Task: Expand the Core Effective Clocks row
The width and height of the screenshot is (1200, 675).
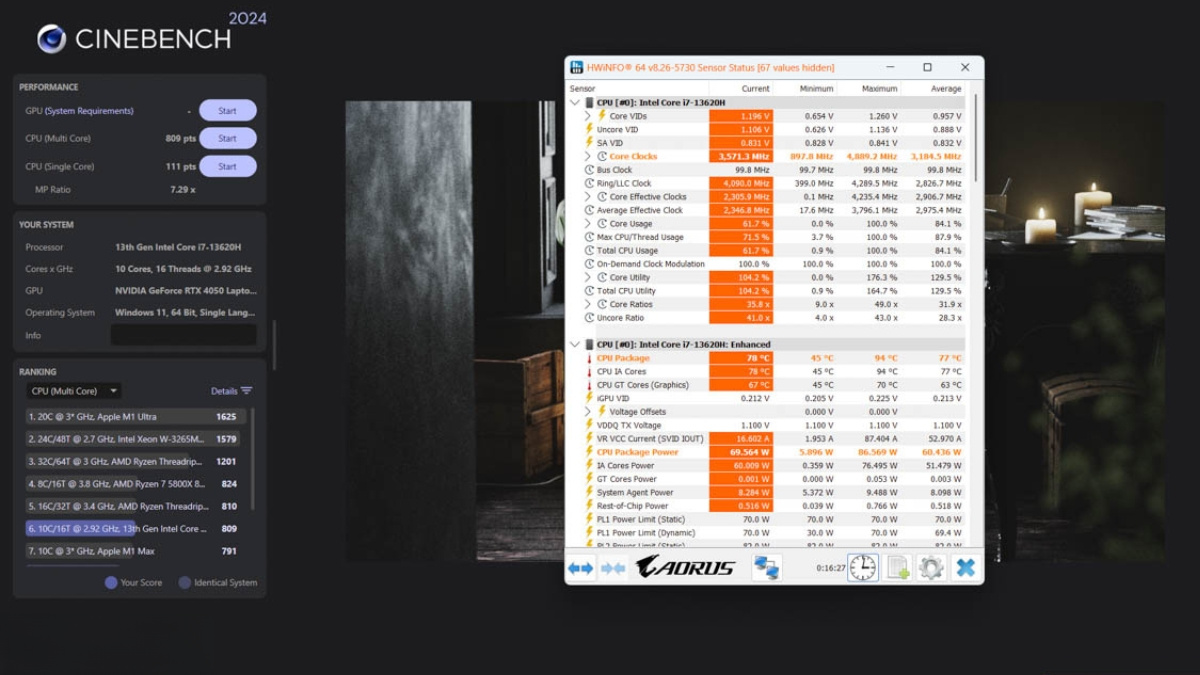Action: 588,197
